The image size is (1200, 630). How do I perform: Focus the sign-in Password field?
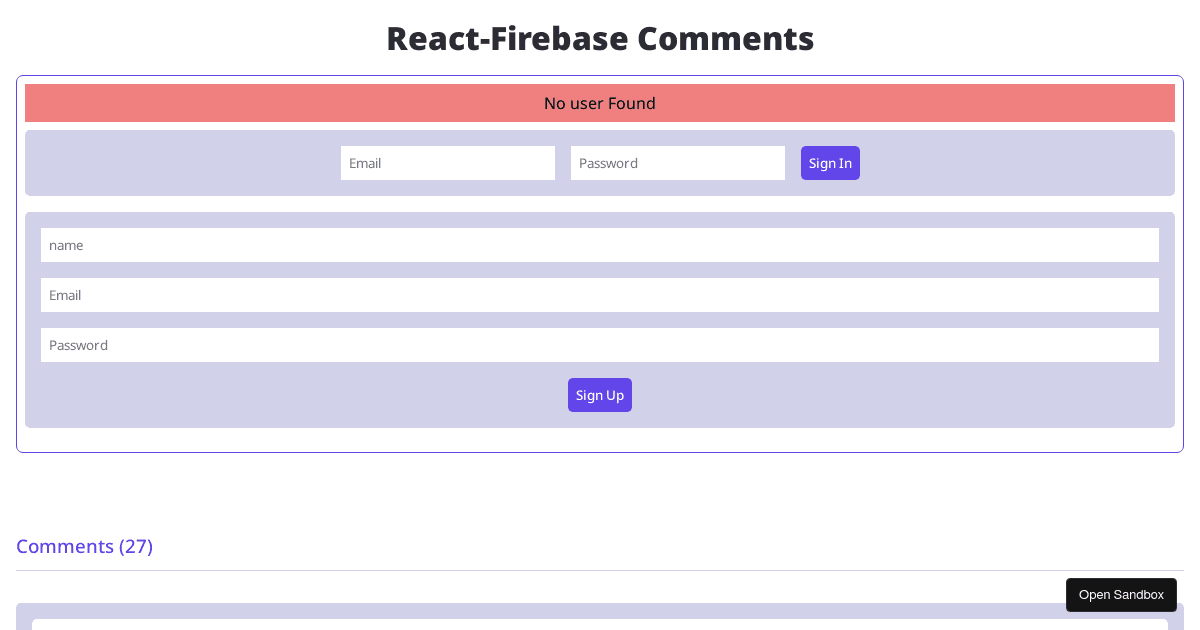(678, 163)
